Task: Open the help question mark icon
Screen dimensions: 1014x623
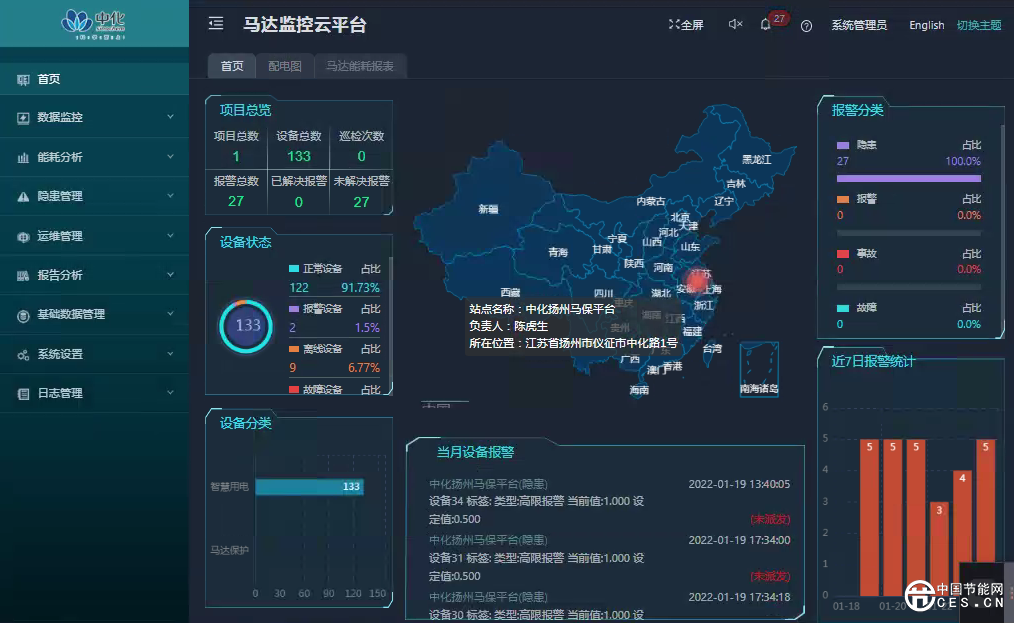Action: (806, 26)
